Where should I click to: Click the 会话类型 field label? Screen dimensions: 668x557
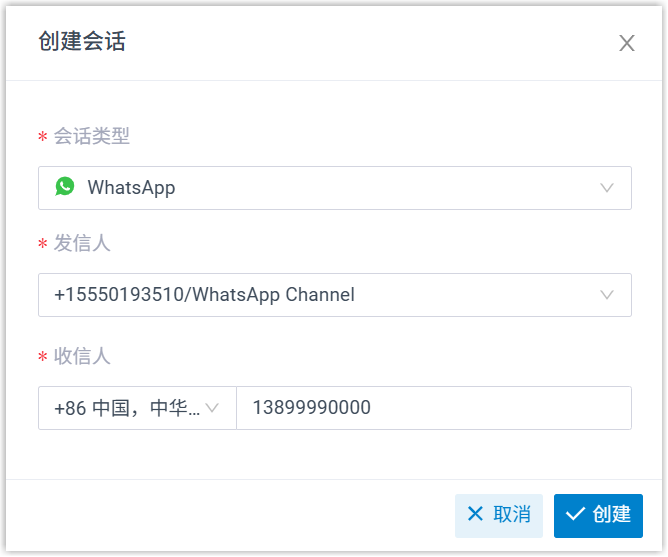tap(92, 136)
